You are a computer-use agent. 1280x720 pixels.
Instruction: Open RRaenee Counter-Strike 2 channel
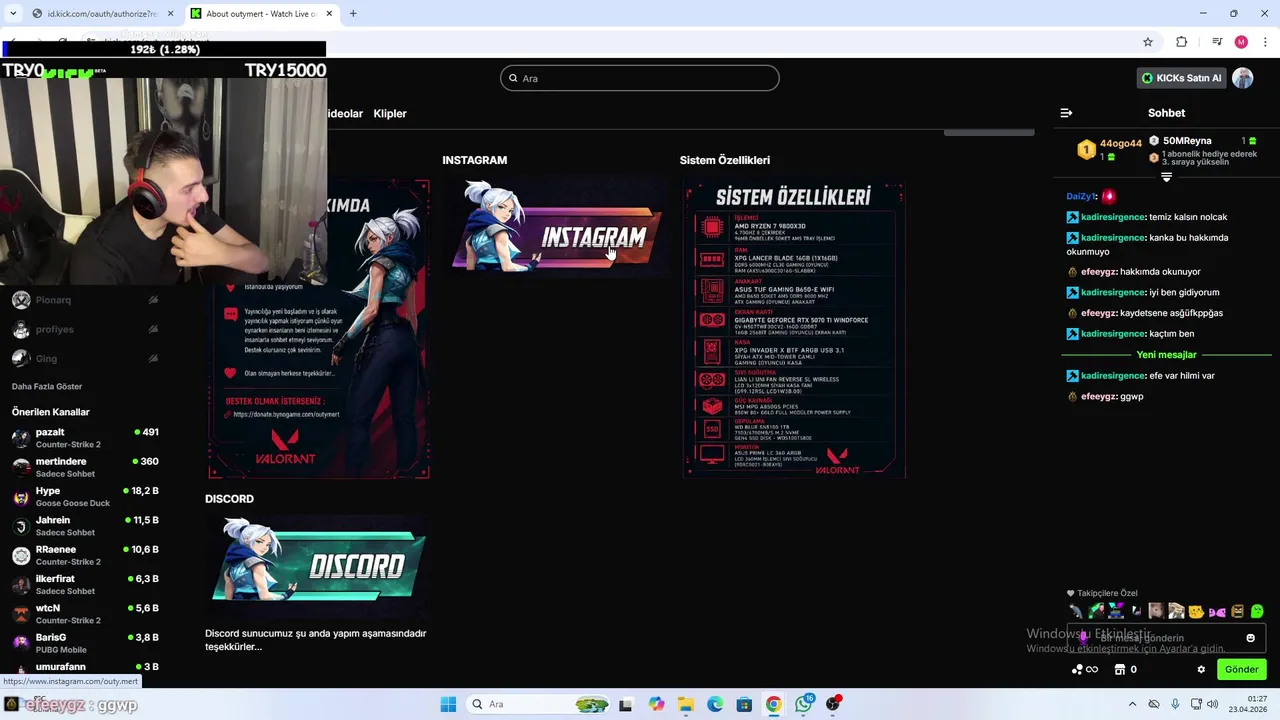click(x=86, y=555)
